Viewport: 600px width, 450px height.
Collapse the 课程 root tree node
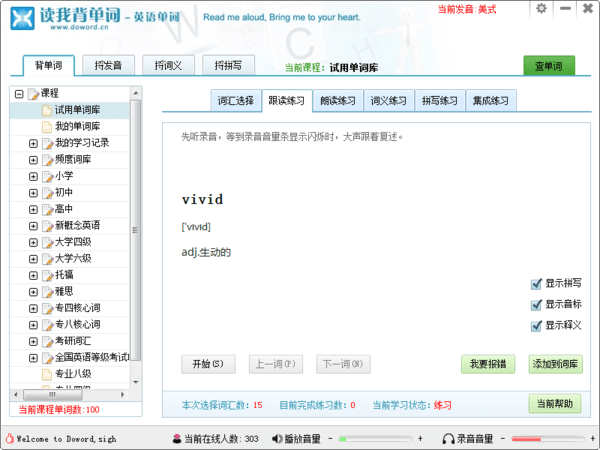[19, 94]
